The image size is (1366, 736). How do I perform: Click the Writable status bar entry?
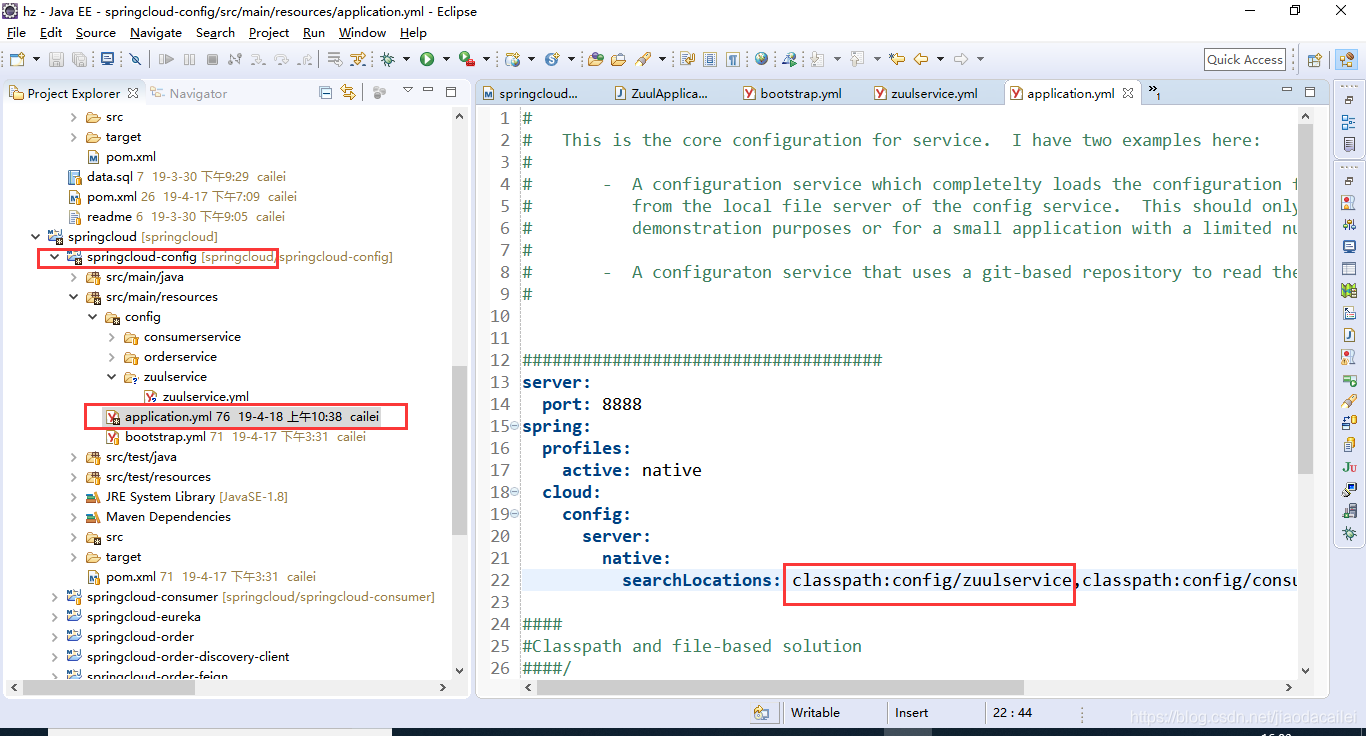click(815, 713)
